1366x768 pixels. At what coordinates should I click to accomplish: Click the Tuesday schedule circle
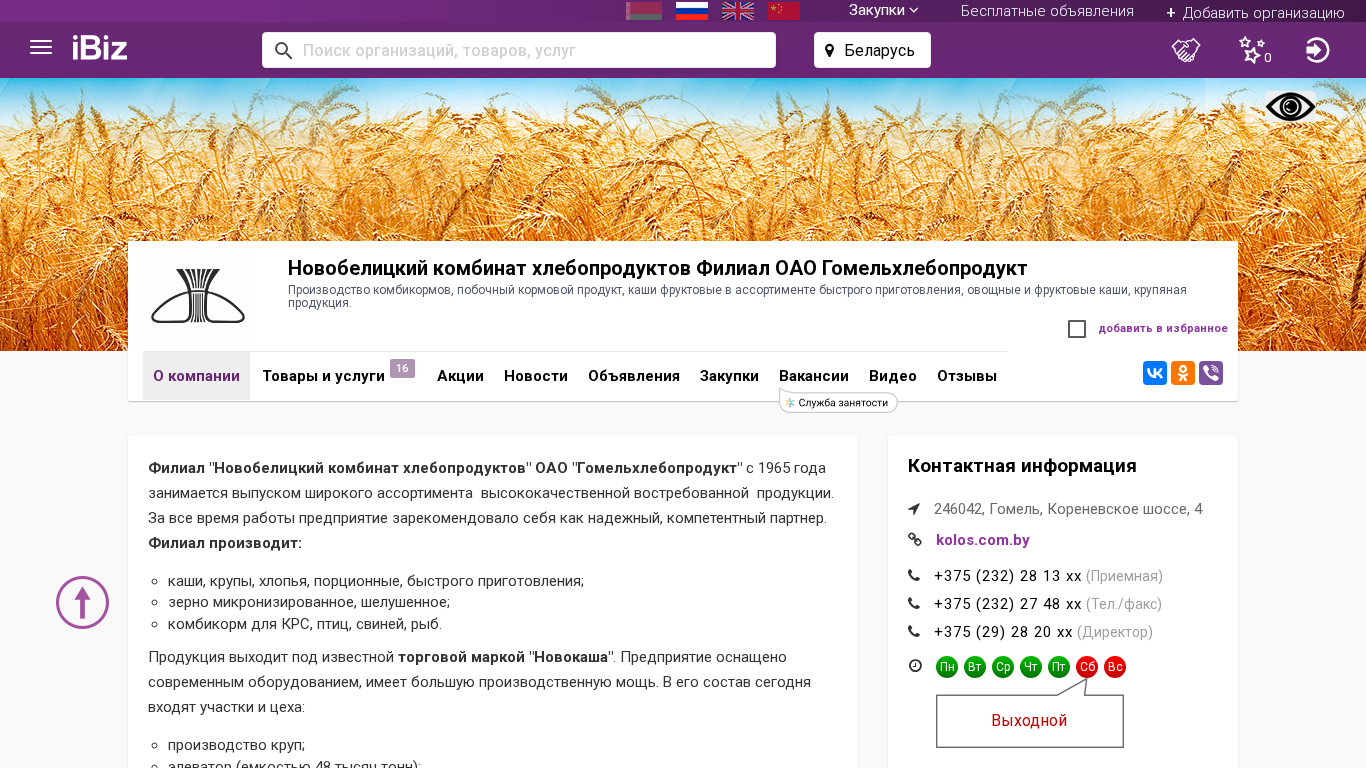point(975,667)
